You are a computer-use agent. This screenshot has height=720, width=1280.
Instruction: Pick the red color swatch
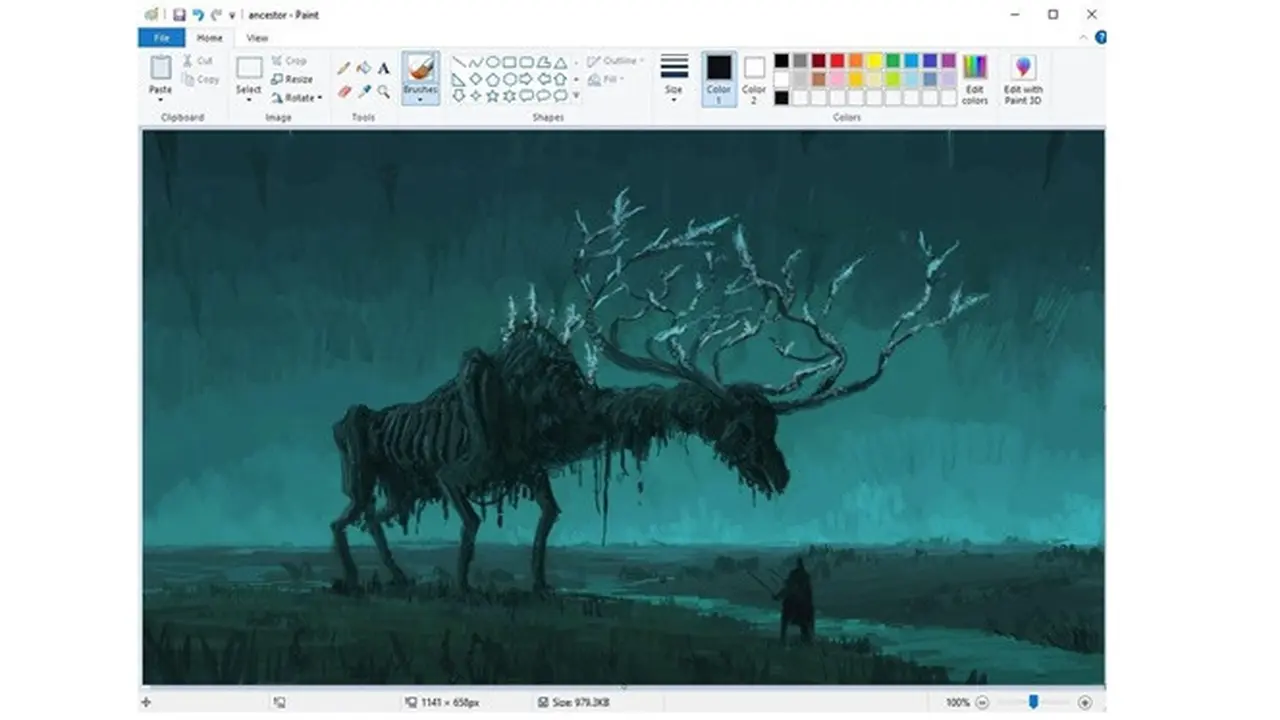pos(836,60)
